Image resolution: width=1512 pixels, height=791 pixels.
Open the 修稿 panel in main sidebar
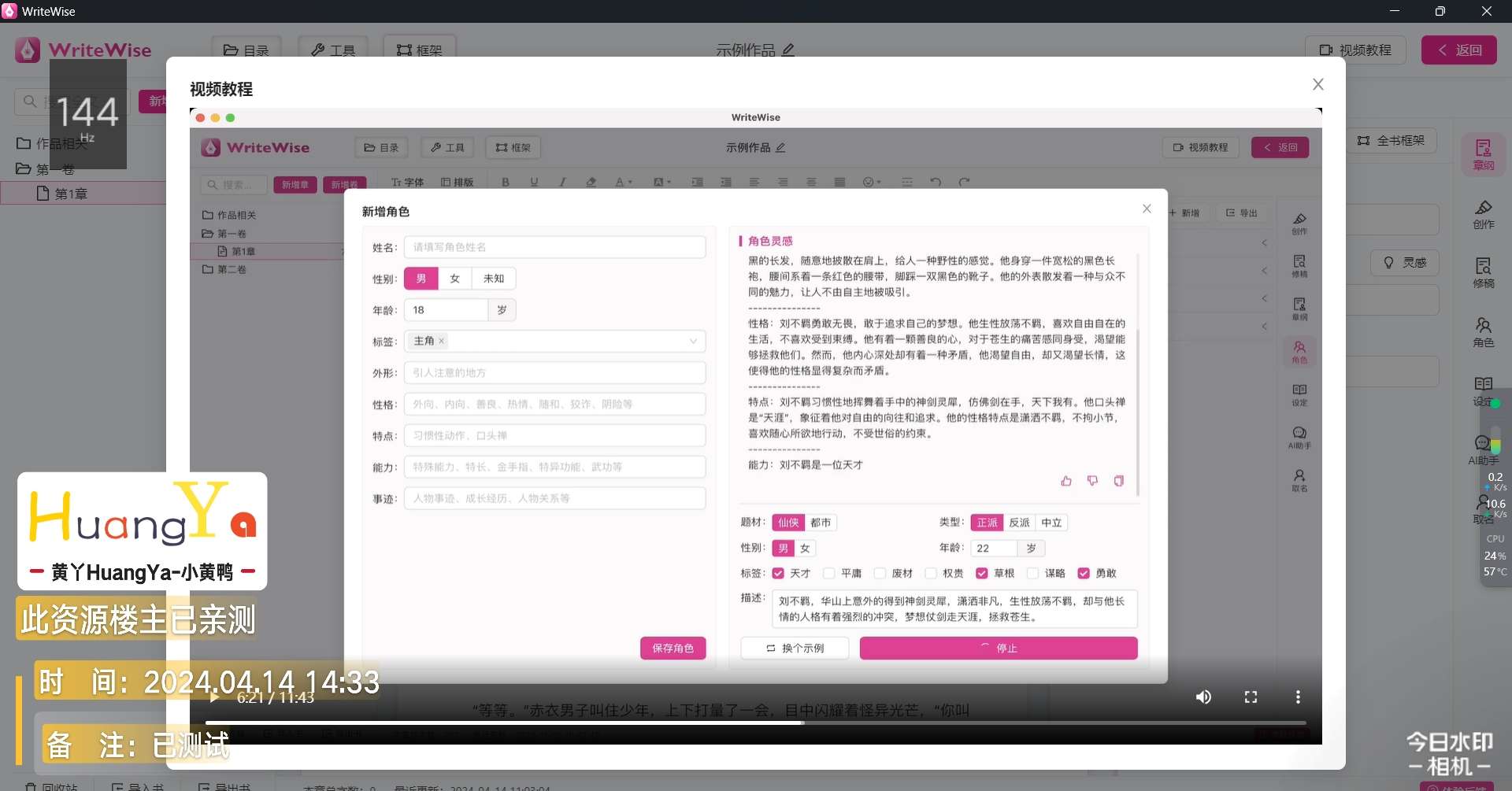point(1484,273)
